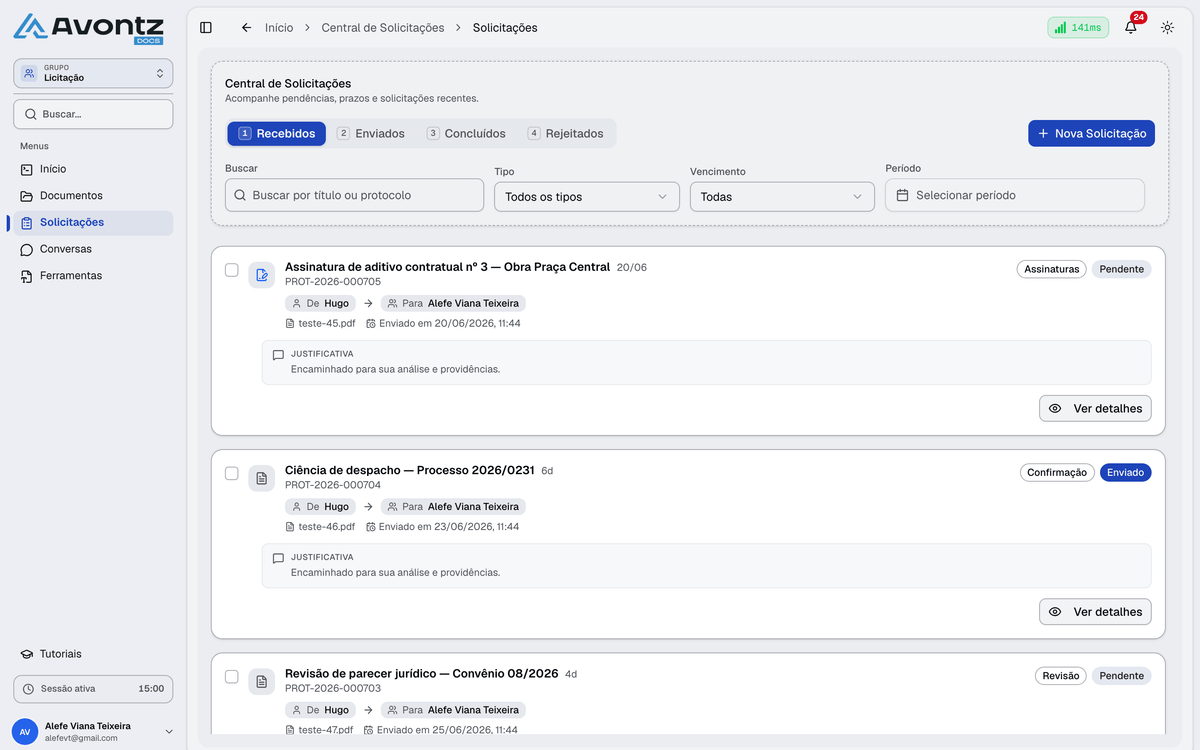1200x750 pixels.
Task: Click the clock icon in Sessão ativa
Action: click(x=28, y=689)
